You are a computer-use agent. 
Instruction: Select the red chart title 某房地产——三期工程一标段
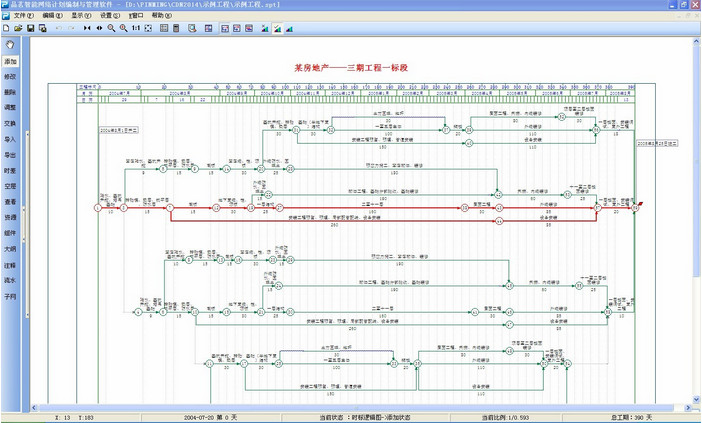click(x=351, y=68)
